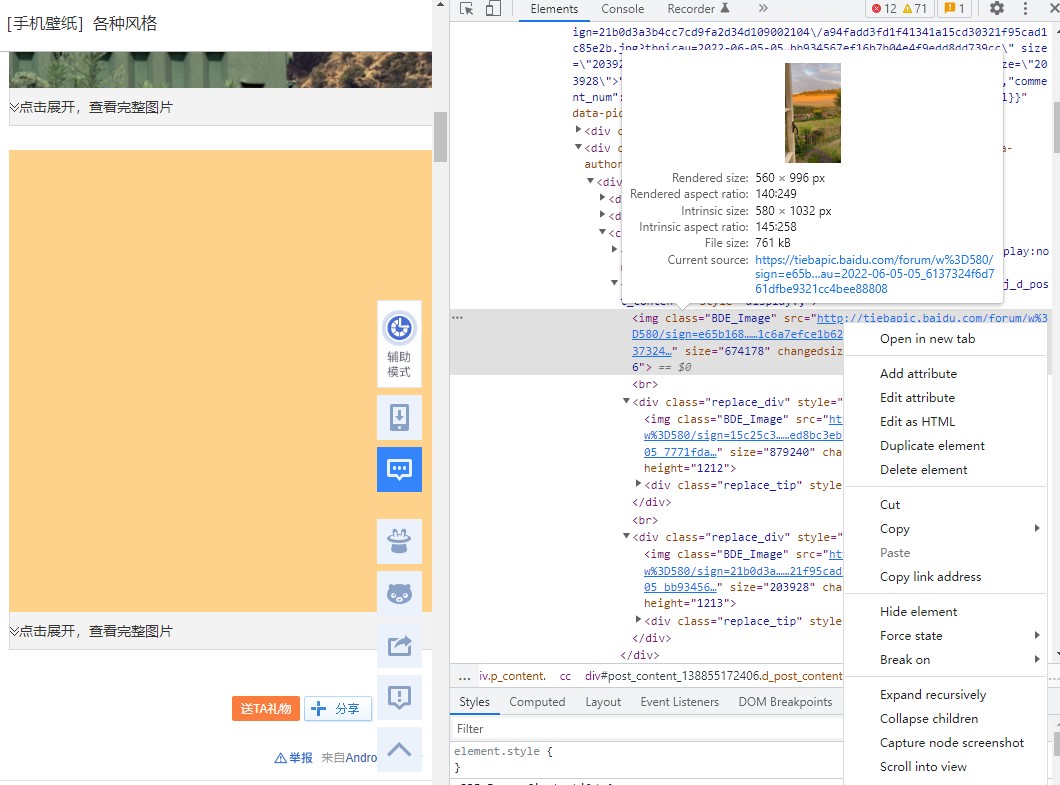The width and height of the screenshot is (1060, 785).
Task: Show more DevTools tabs with the chevron
Action: pos(763,9)
